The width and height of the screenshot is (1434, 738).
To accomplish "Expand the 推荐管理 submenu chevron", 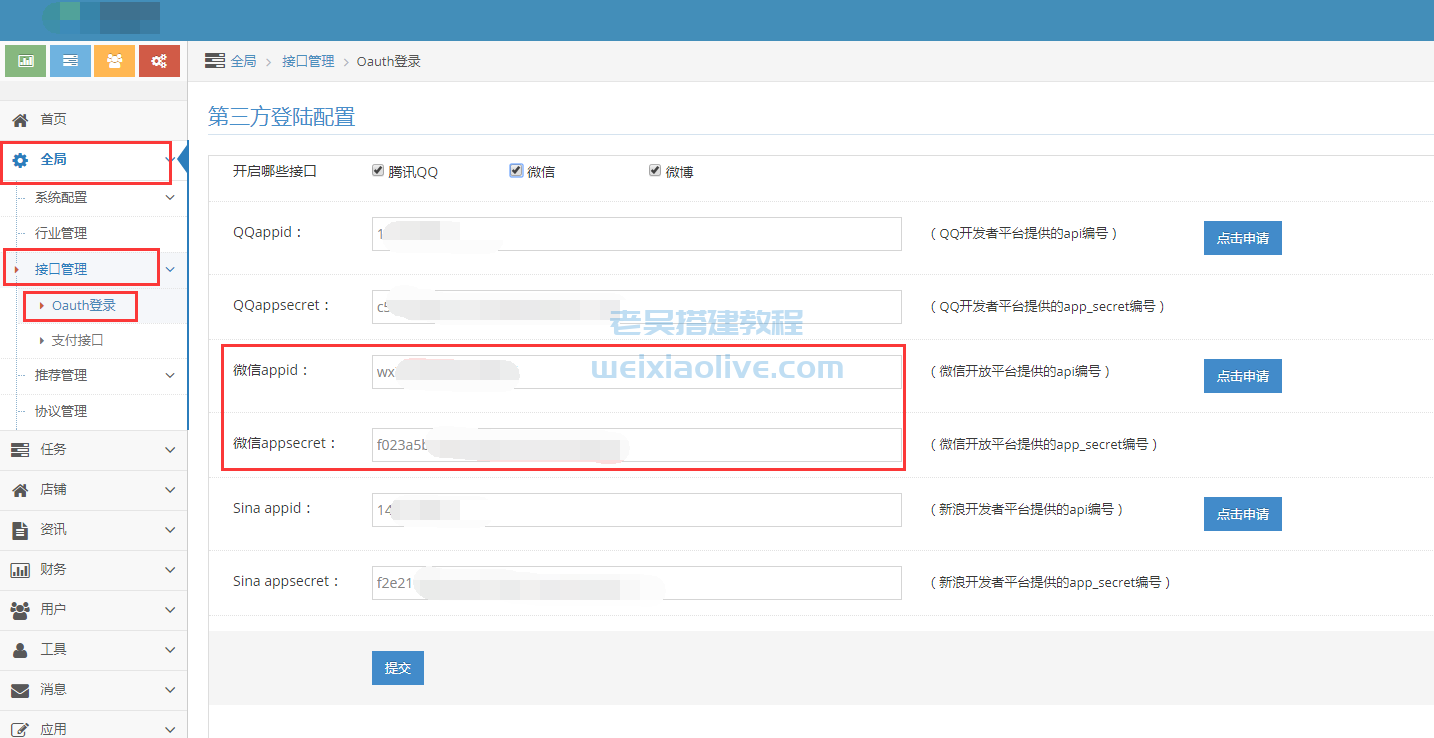I will pos(170,375).
